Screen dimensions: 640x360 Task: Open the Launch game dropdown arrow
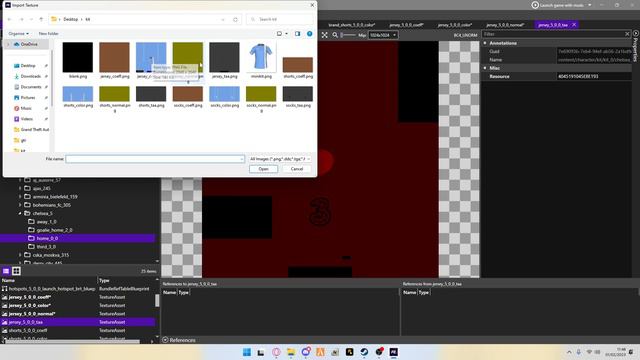(589, 5)
